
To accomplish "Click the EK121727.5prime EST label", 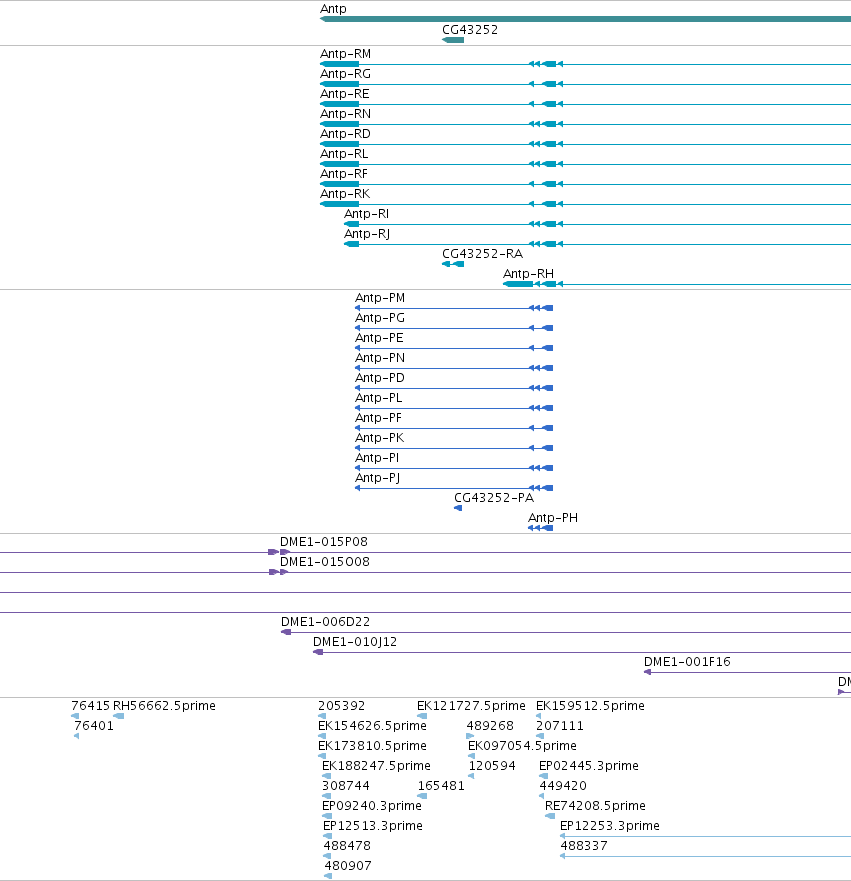I will (x=471, y=706).
